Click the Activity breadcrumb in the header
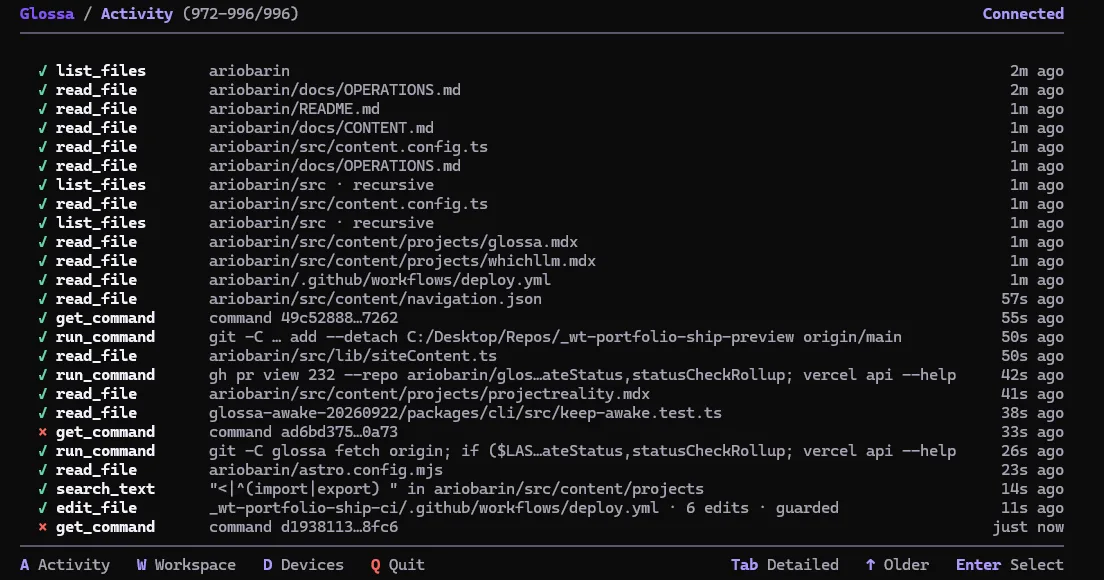Screen dimensions: 1104x580 coord(137,13)
